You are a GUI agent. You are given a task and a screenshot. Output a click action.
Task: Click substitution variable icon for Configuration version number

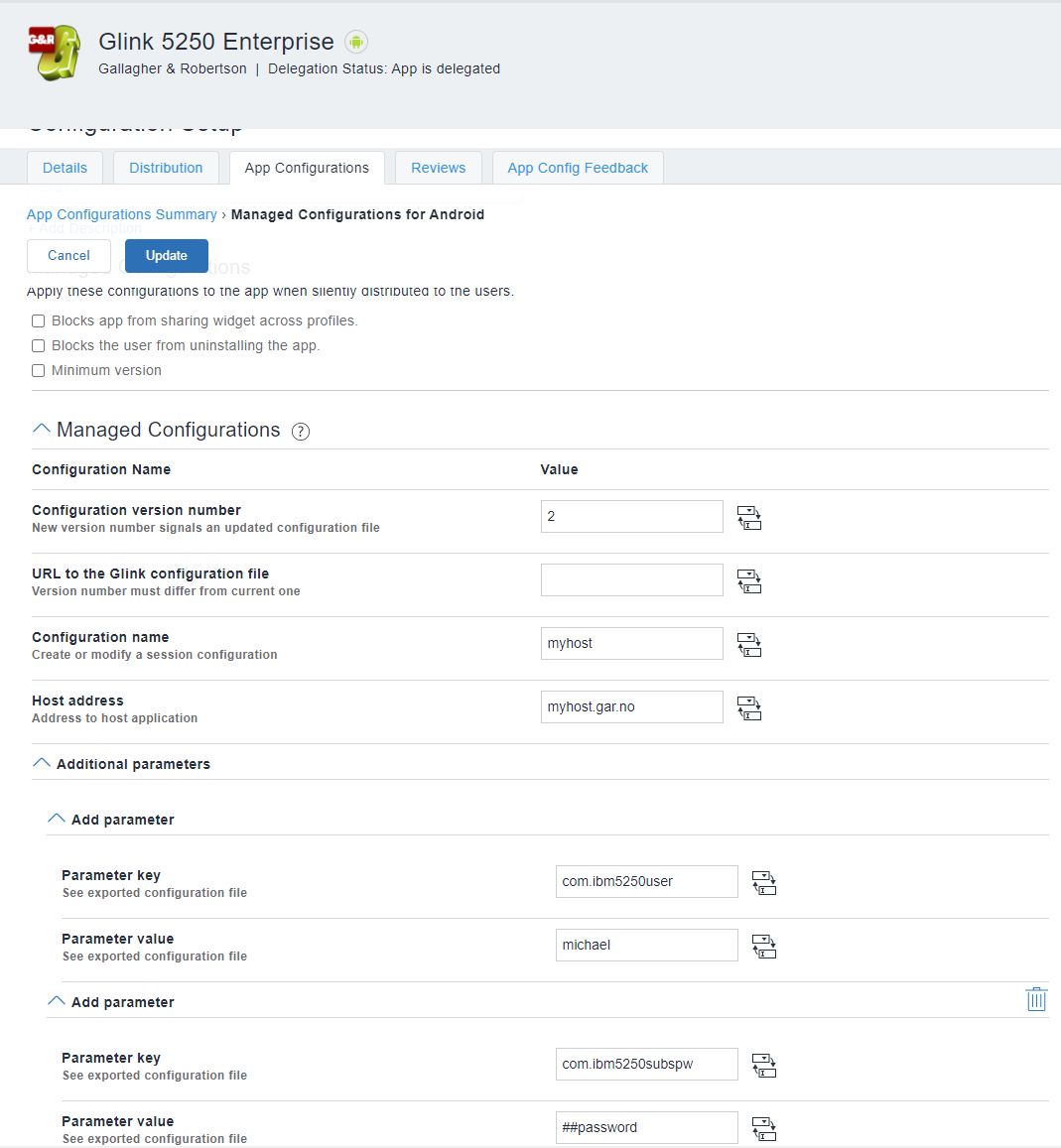[x=748, y=517]
